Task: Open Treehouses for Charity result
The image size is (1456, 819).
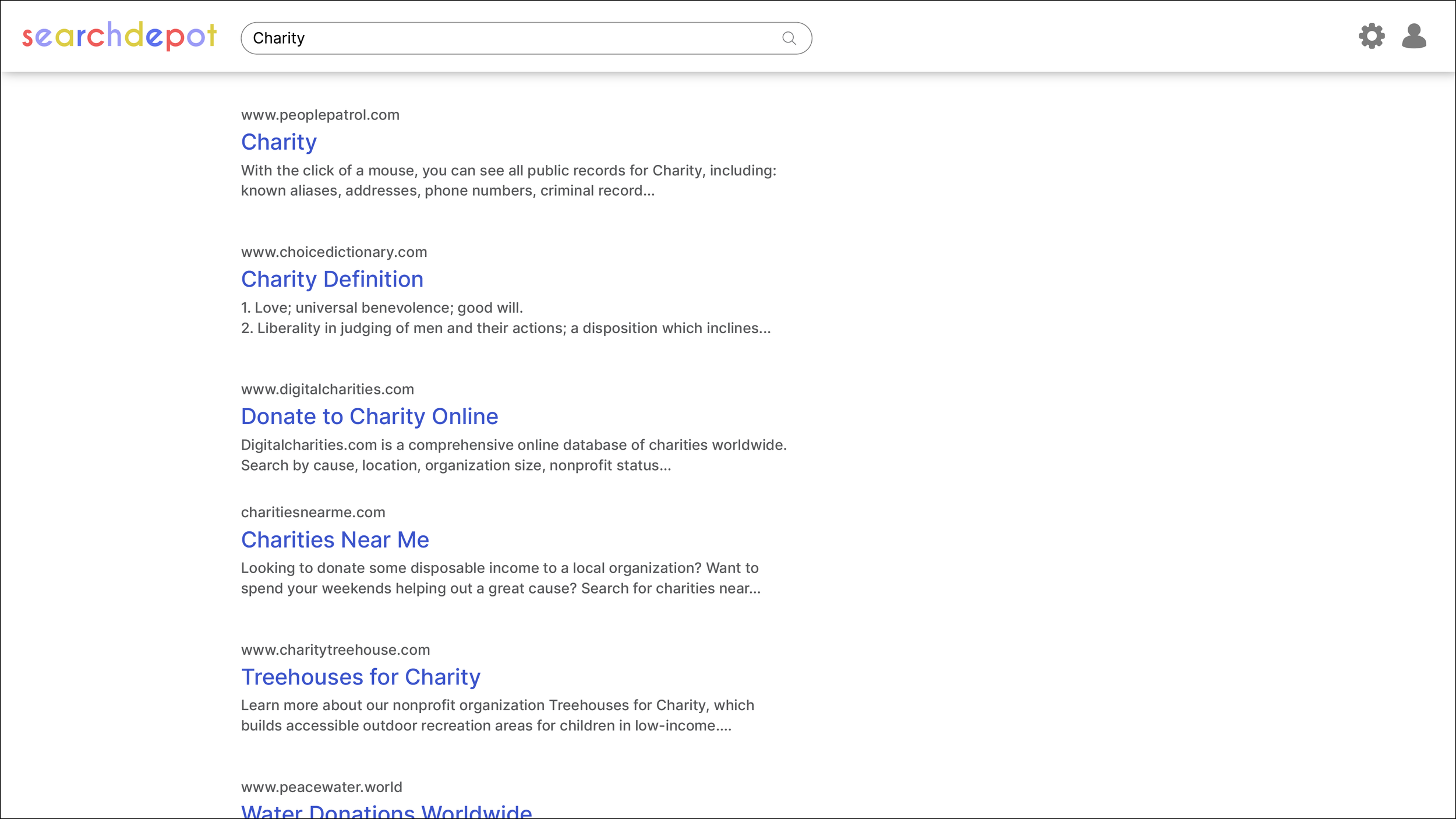Action: point(361,677)
